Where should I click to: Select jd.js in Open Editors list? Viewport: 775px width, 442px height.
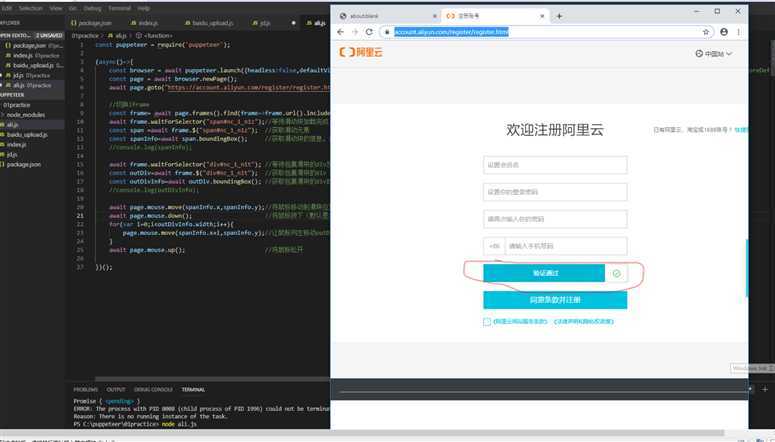click(32, 75)
